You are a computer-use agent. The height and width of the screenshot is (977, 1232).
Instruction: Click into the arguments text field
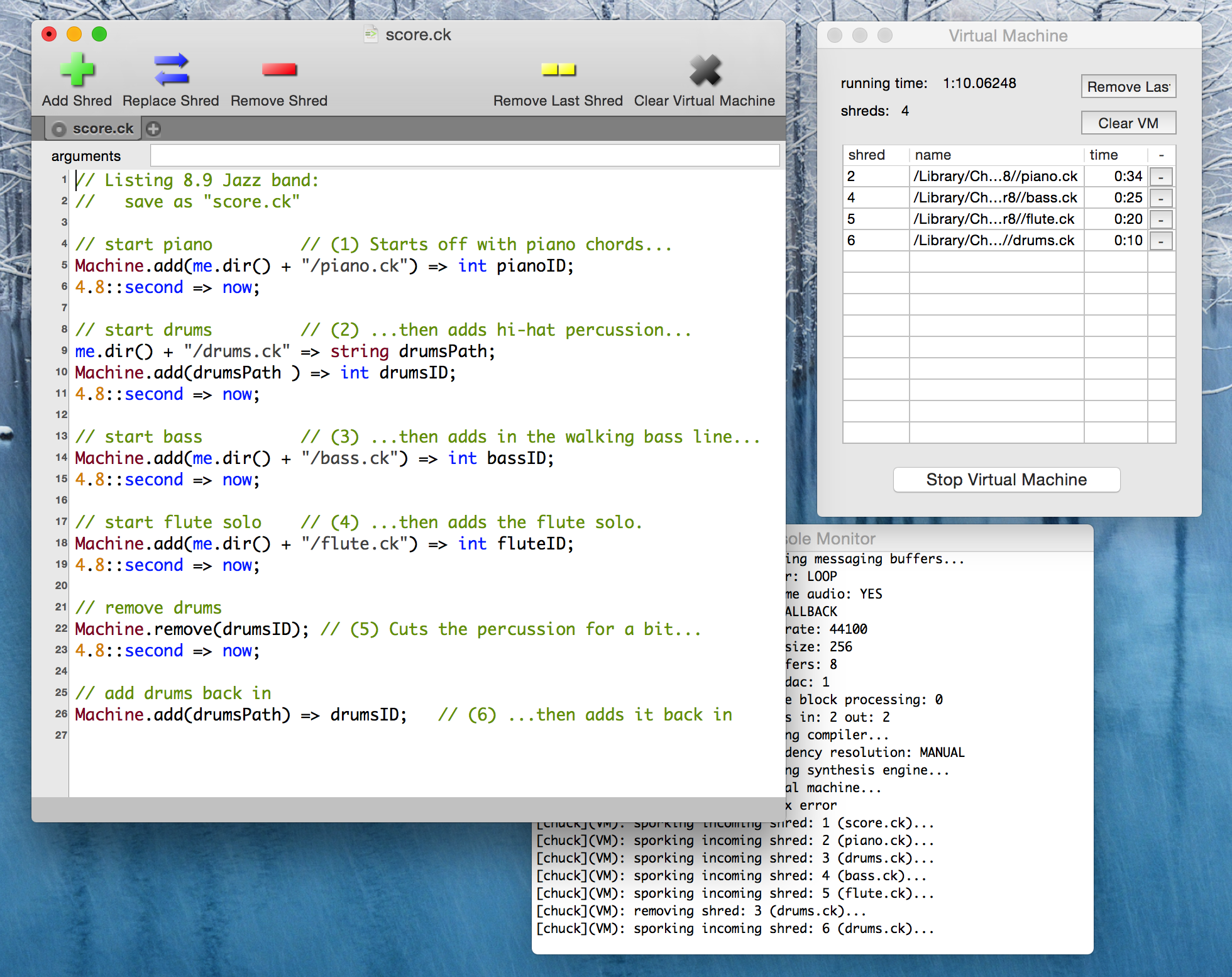pos(464,155)
